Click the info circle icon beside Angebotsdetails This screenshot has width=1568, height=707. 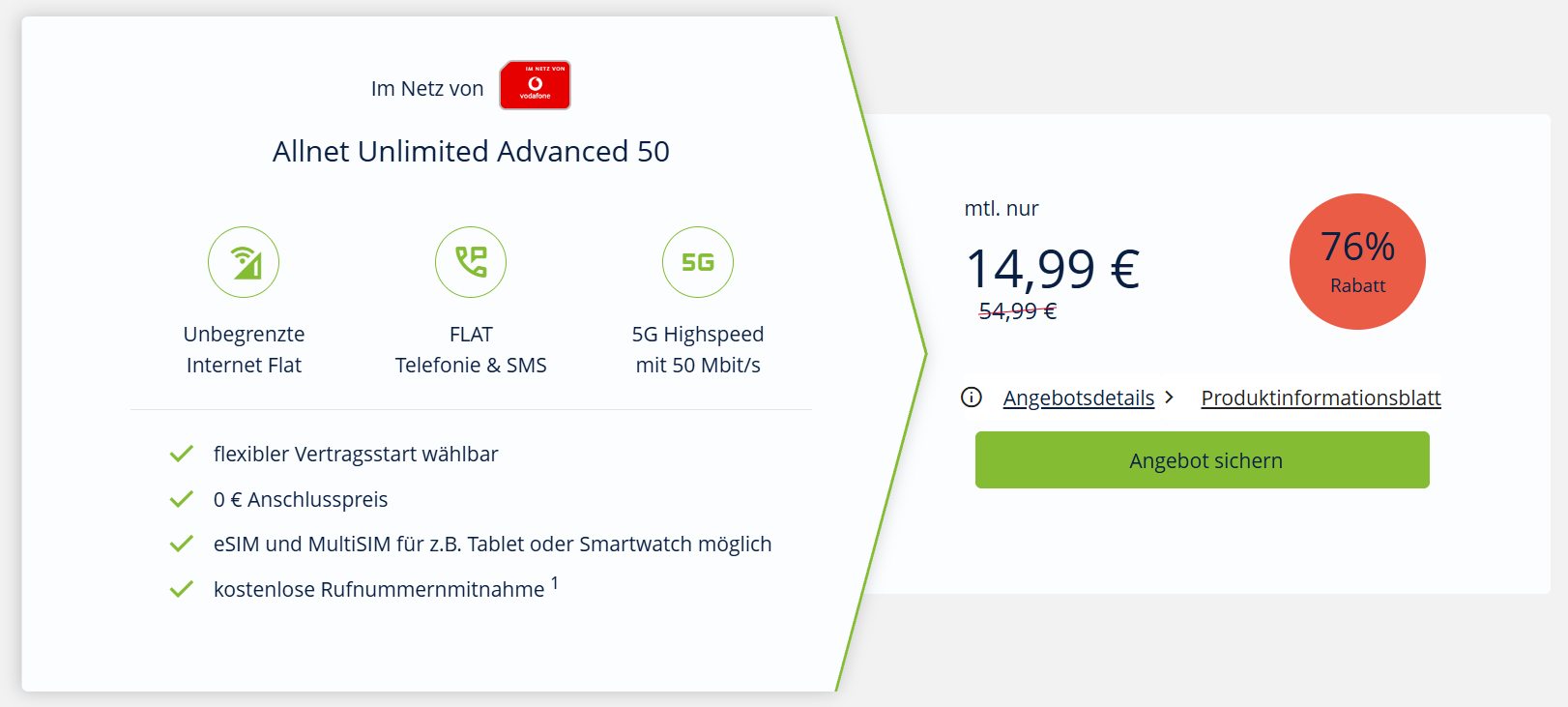click(972, 398)
